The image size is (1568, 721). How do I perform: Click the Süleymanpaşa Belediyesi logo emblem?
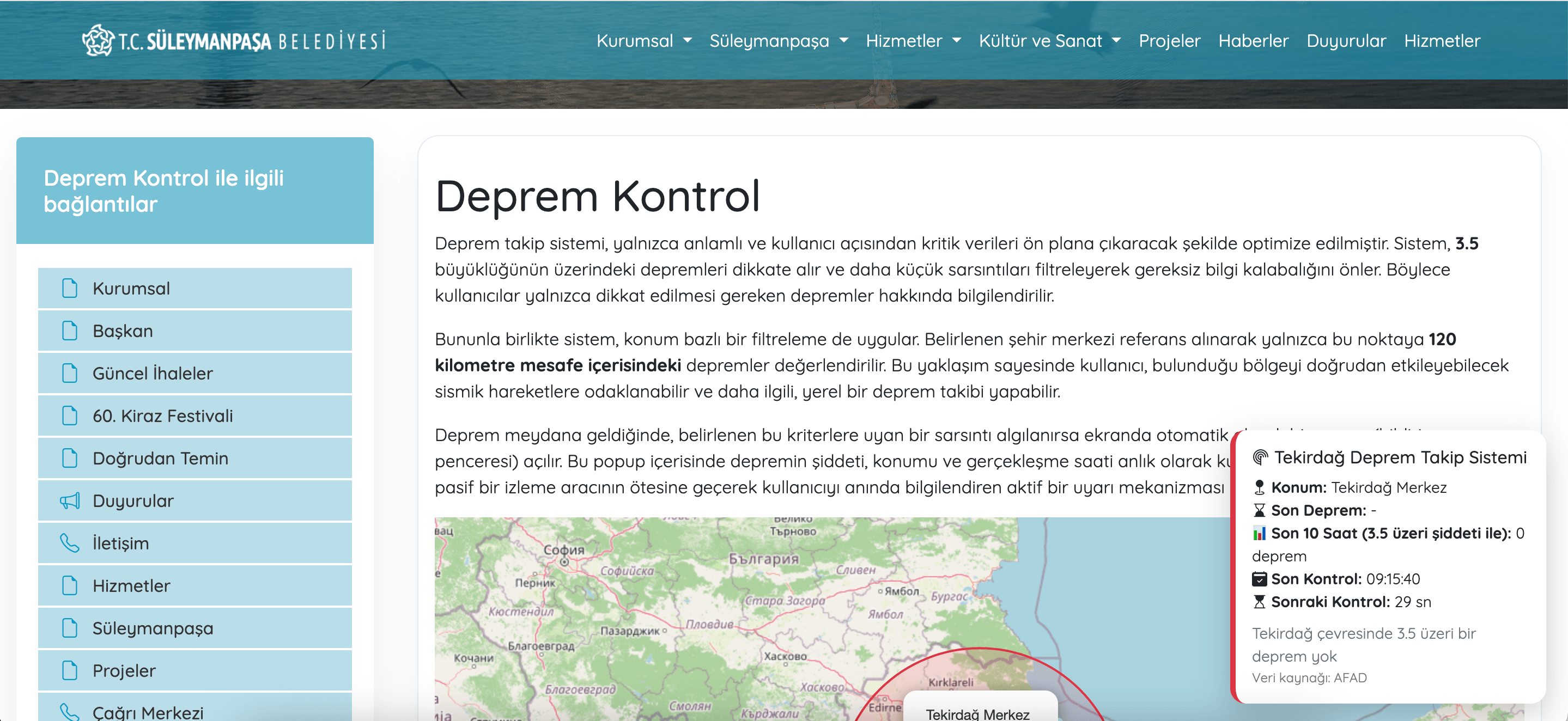click(x=98, y=40)
